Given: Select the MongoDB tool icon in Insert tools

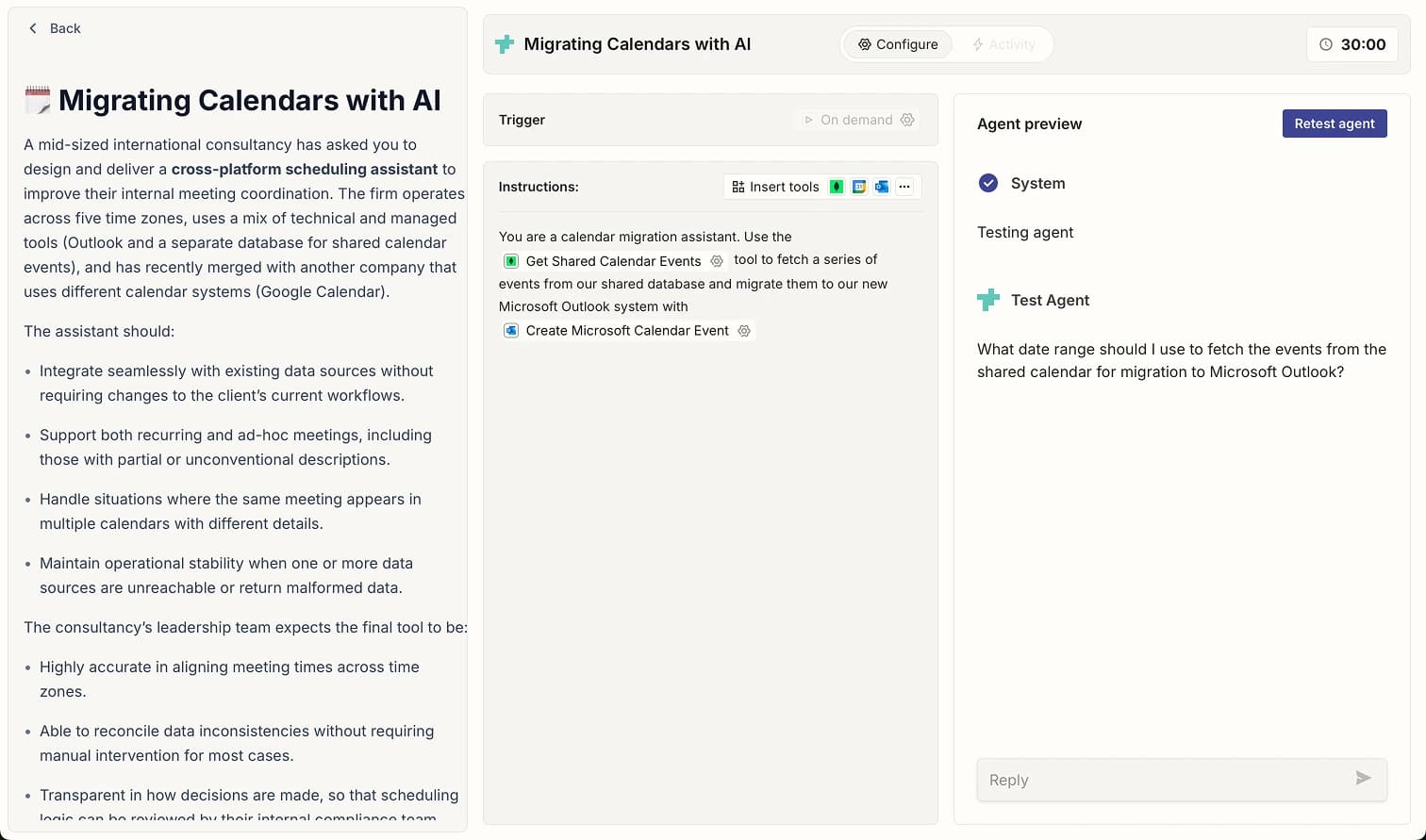Looking at the screenshot, I should [837, 187].
